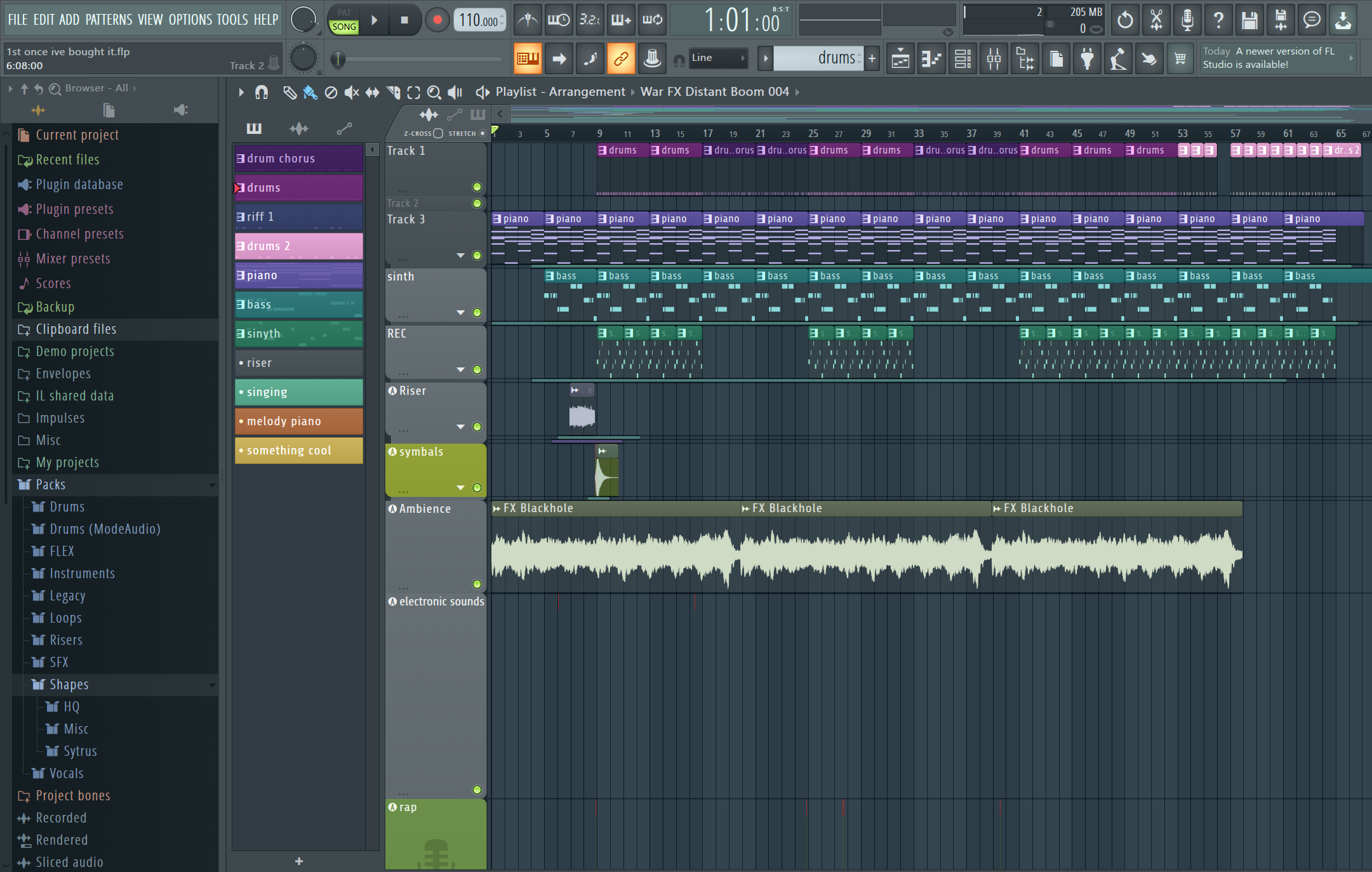Image resolution: width=1372 pixels, height=872 pixels.
Task: Click the export download icon
Action: pos(1343,20)
